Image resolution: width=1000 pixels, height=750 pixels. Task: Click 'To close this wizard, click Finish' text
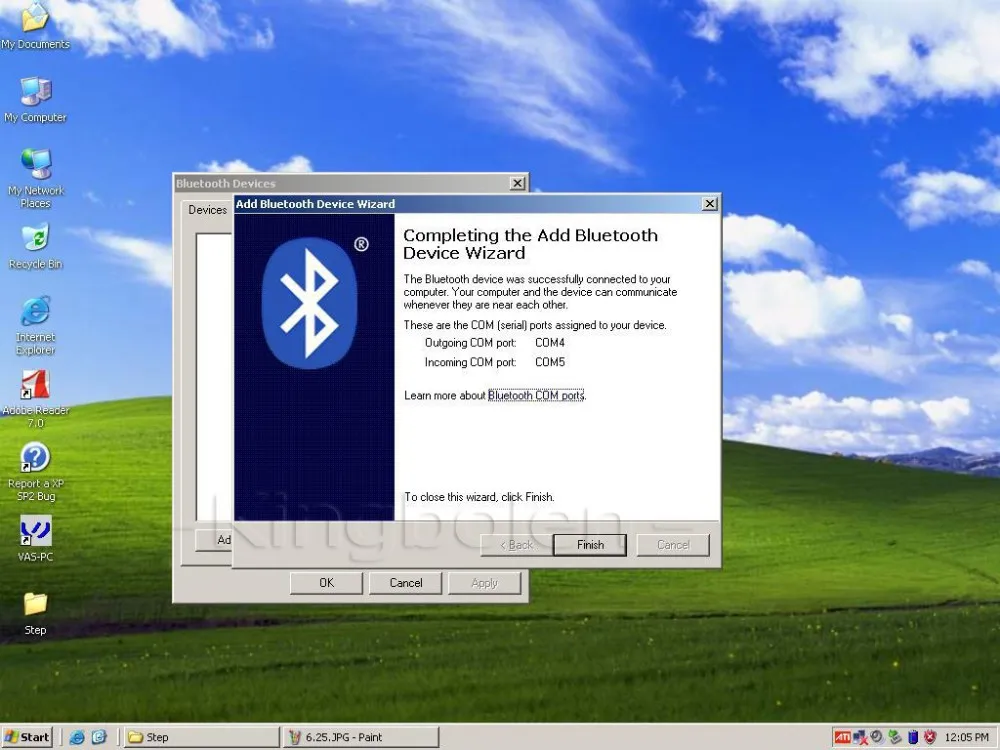tap(479, 497)
